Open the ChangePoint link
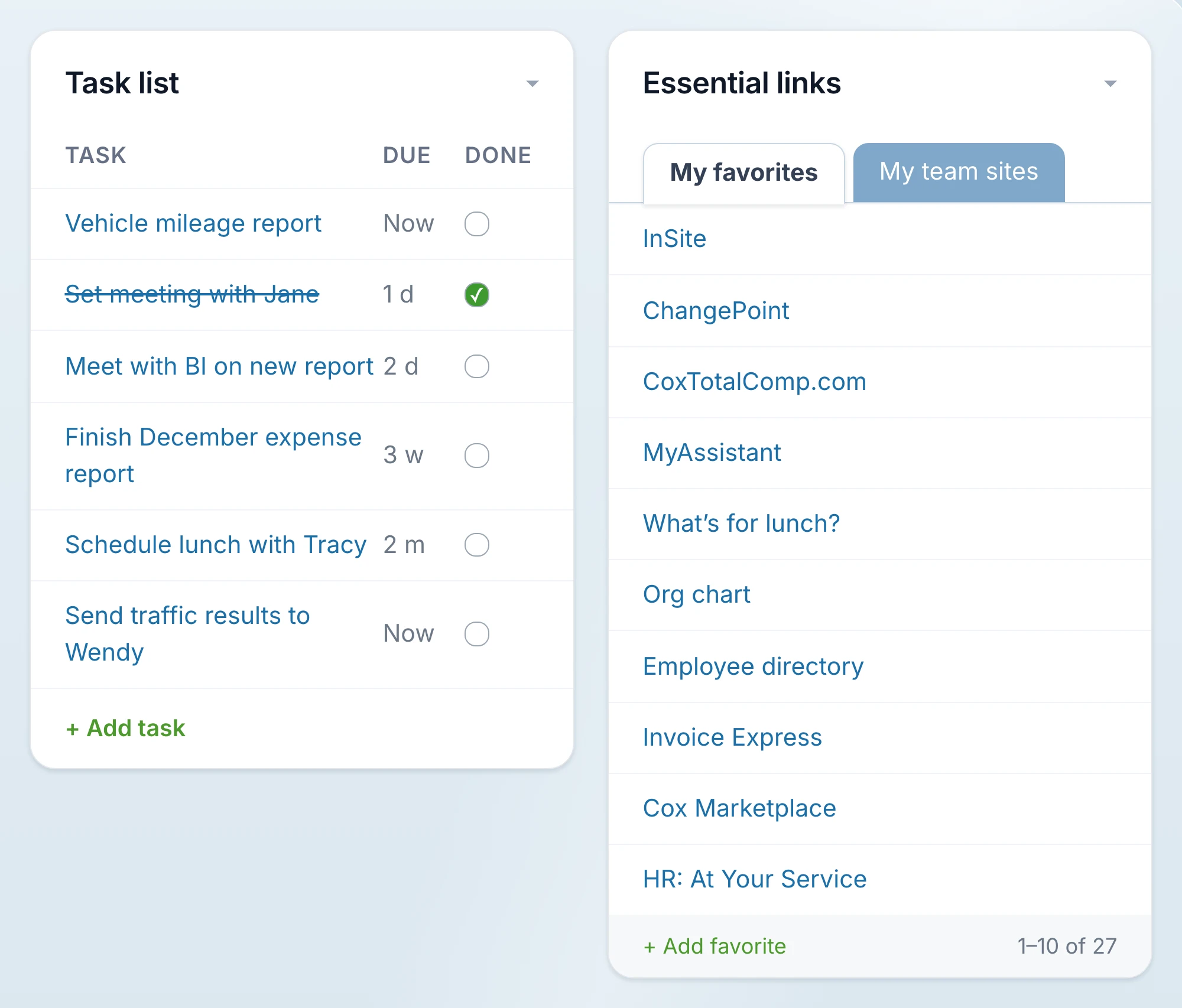The width and height of the screenshot is (1182, 1008). coord(716,311)
